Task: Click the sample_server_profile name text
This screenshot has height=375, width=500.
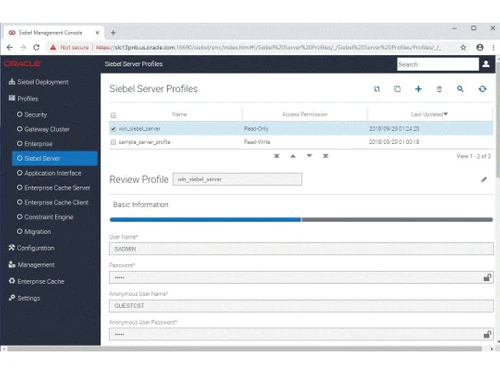Action: click(x=144, y=142)
